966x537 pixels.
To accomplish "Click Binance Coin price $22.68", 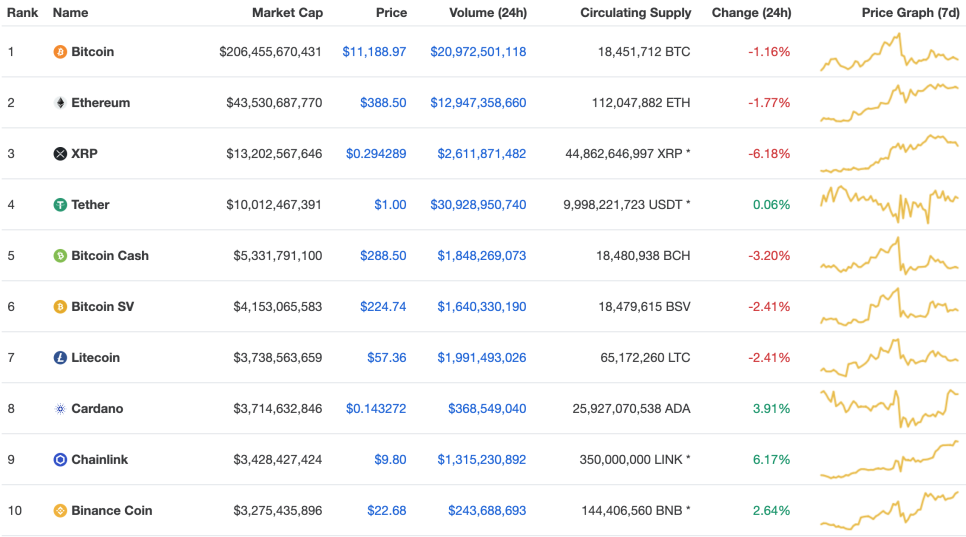I will click(386, 511).
